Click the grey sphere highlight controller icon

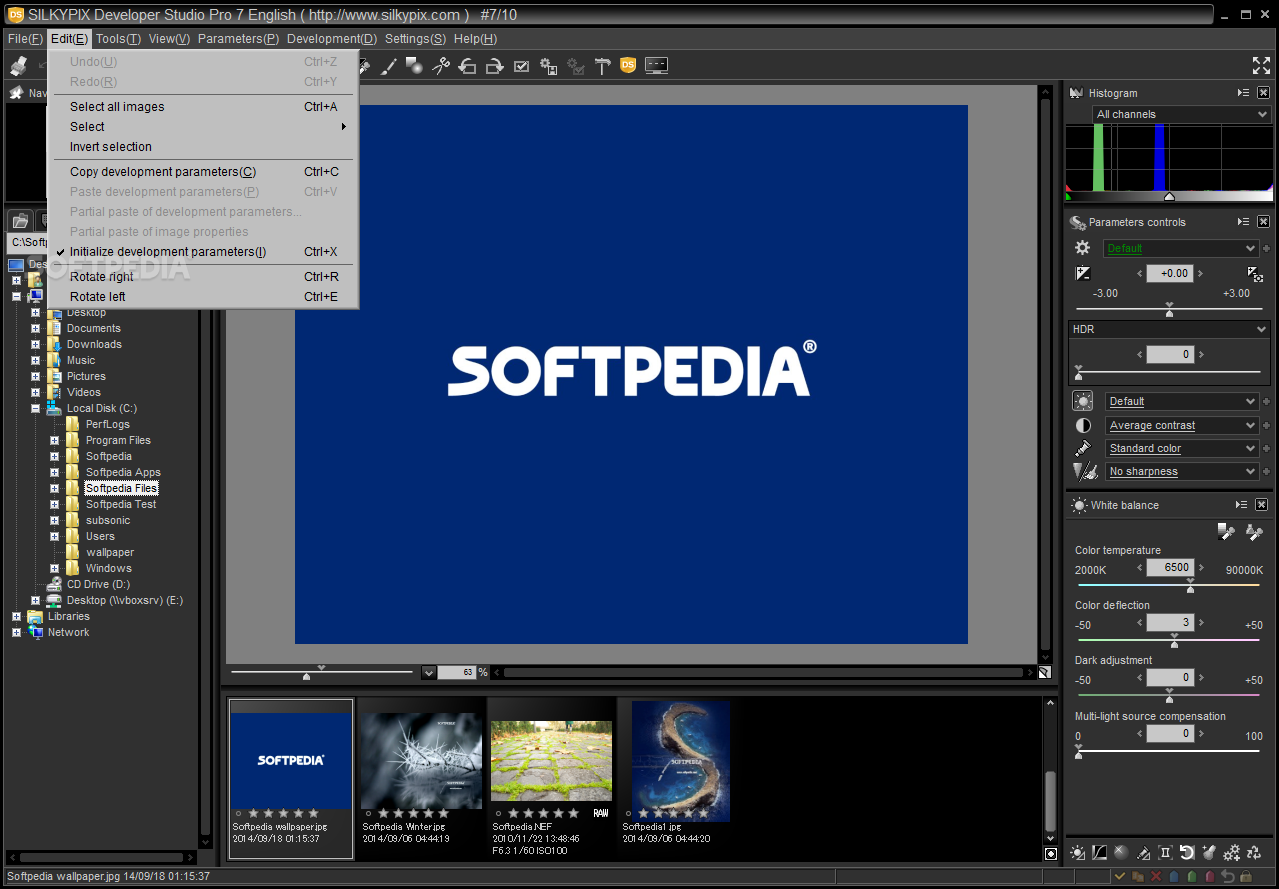pos(1121,853)
